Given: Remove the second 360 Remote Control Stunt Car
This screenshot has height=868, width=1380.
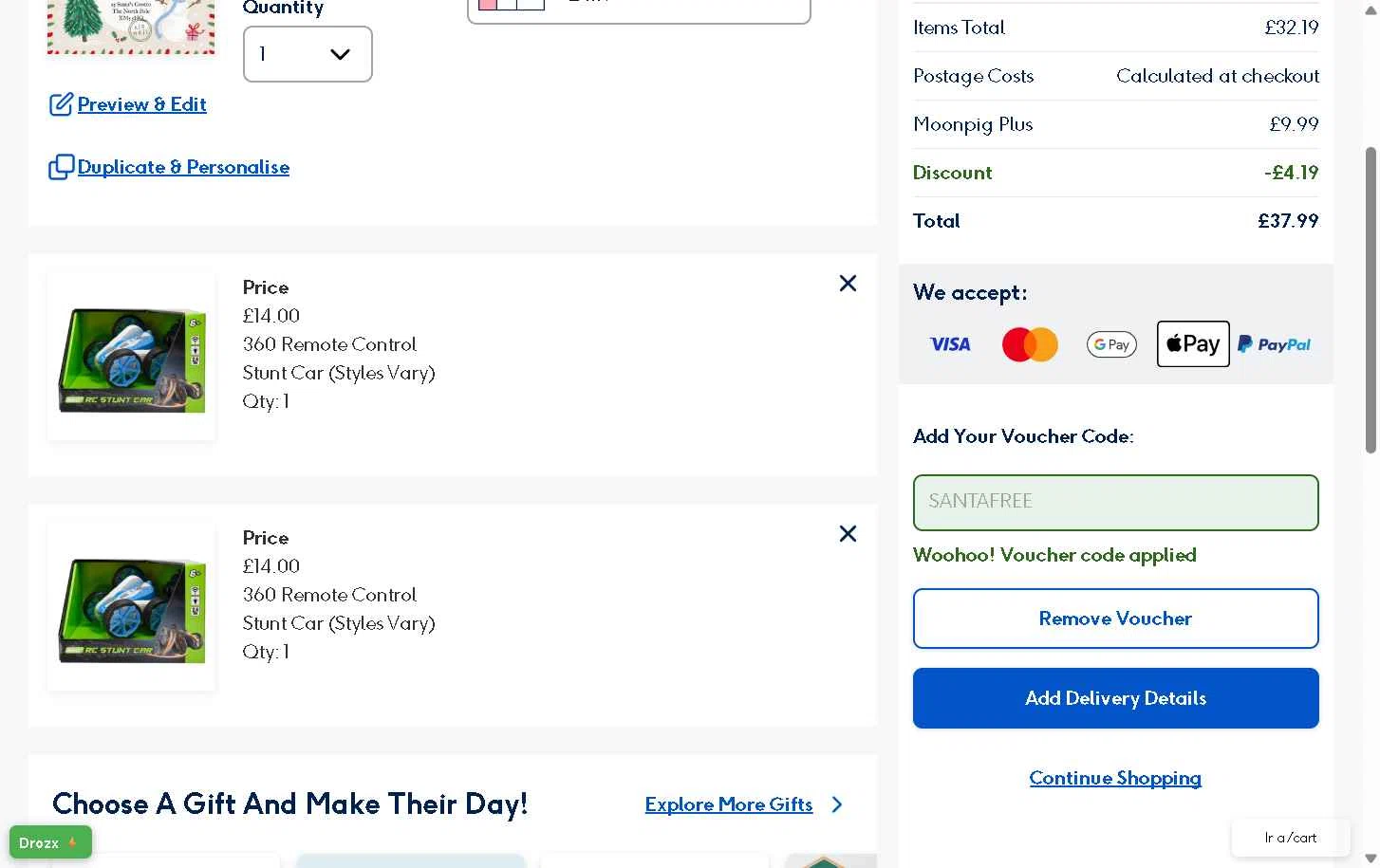Looking at the screenshot, I should tap(848, 534).
